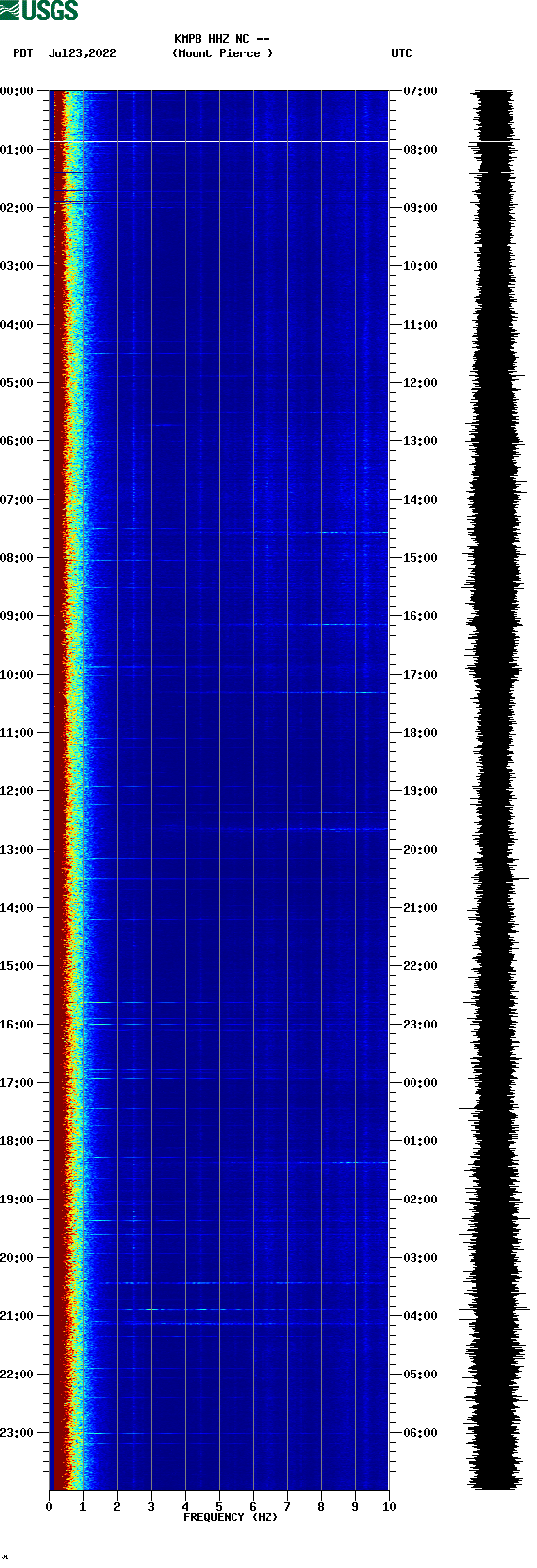Viewport: 537px width, 1568px height.
Task: Click the 13:00 PDT left-axis label
Action: click(17, 850)
